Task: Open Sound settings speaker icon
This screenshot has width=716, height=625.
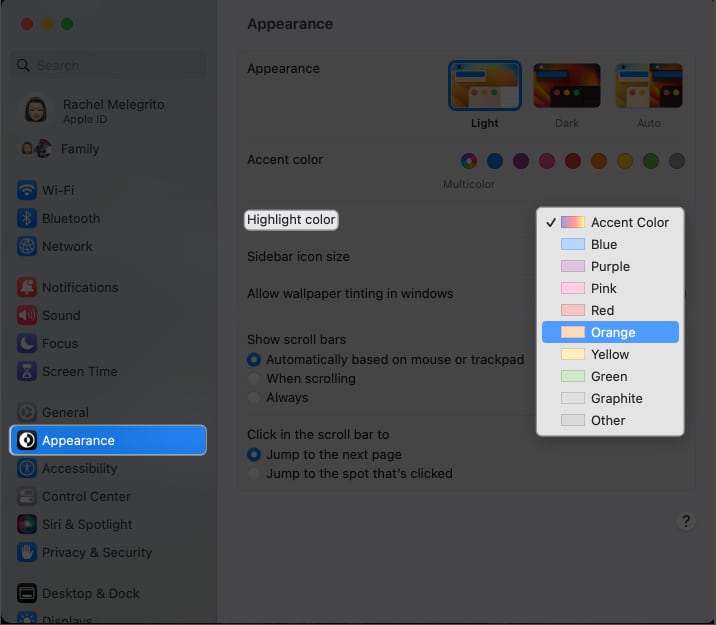Action: click(27, 315)
